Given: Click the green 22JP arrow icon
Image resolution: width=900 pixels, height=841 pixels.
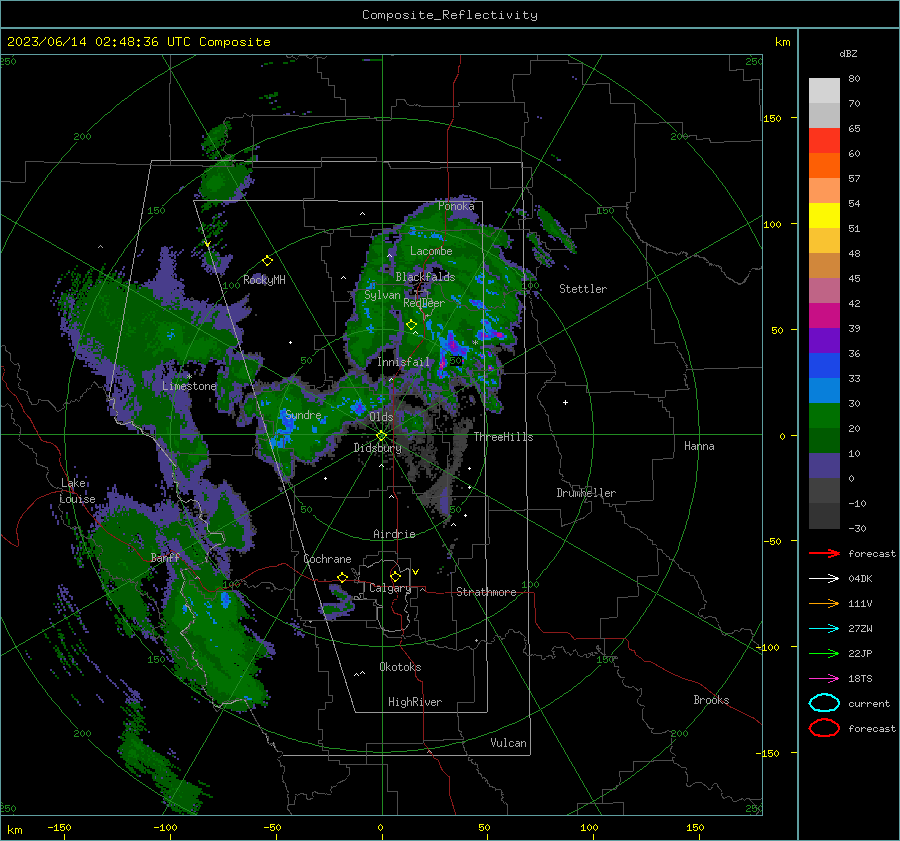Looking at the screenshot, I should 824,653.
